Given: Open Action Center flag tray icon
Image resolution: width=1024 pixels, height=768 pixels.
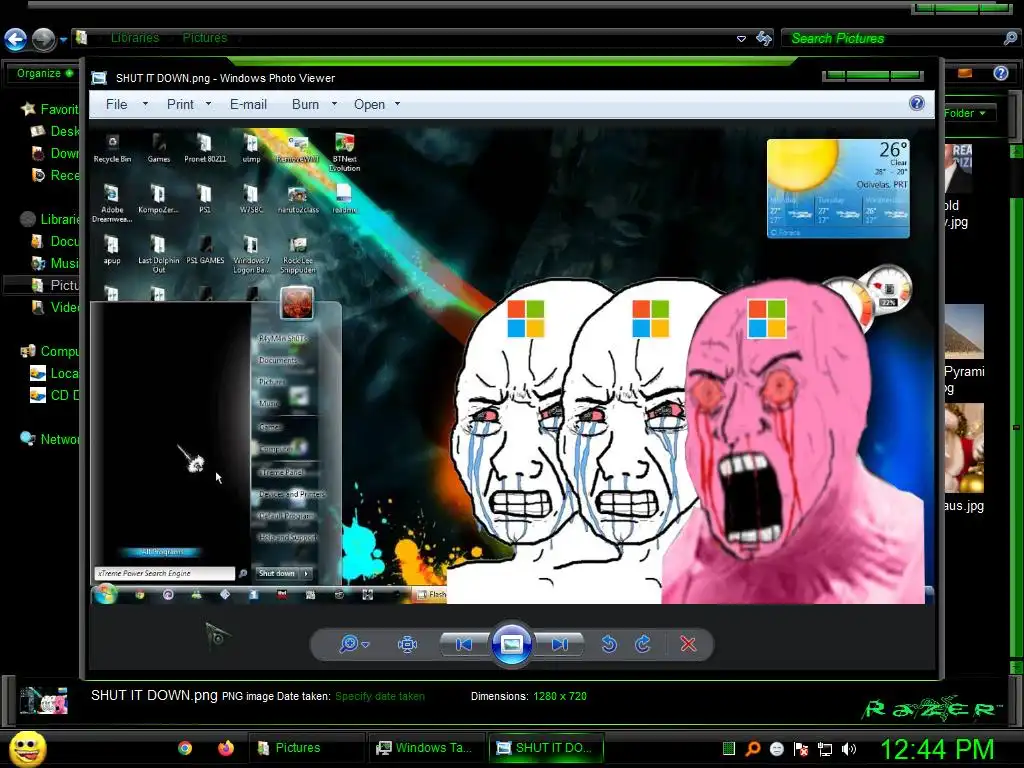Looking at the screenshot, I should point(801,749).
